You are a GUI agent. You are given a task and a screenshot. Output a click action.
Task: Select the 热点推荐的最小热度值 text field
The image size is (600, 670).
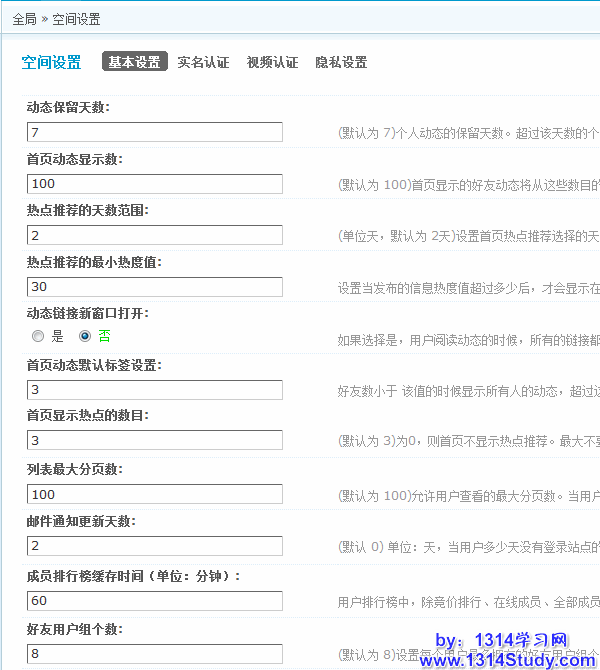[x=155, y=287]
